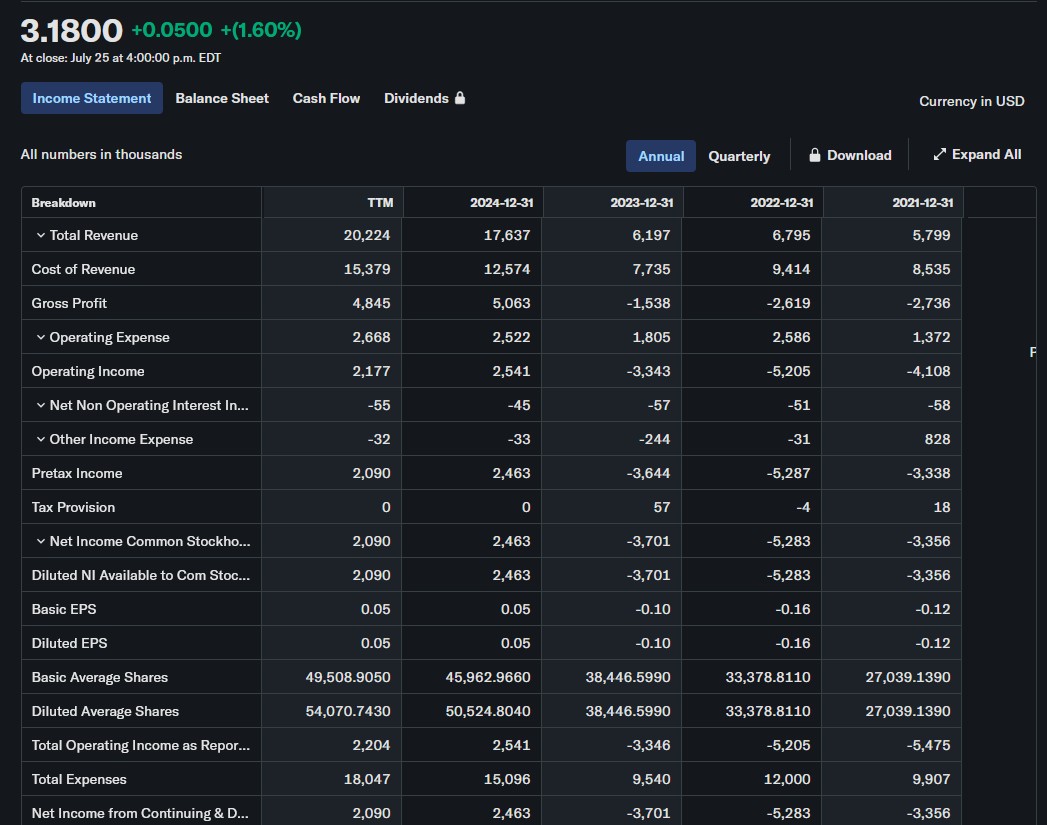Screen dimensions: 1047x825
Task: Open the locked Dividends tab
Action: pos(424,98)
